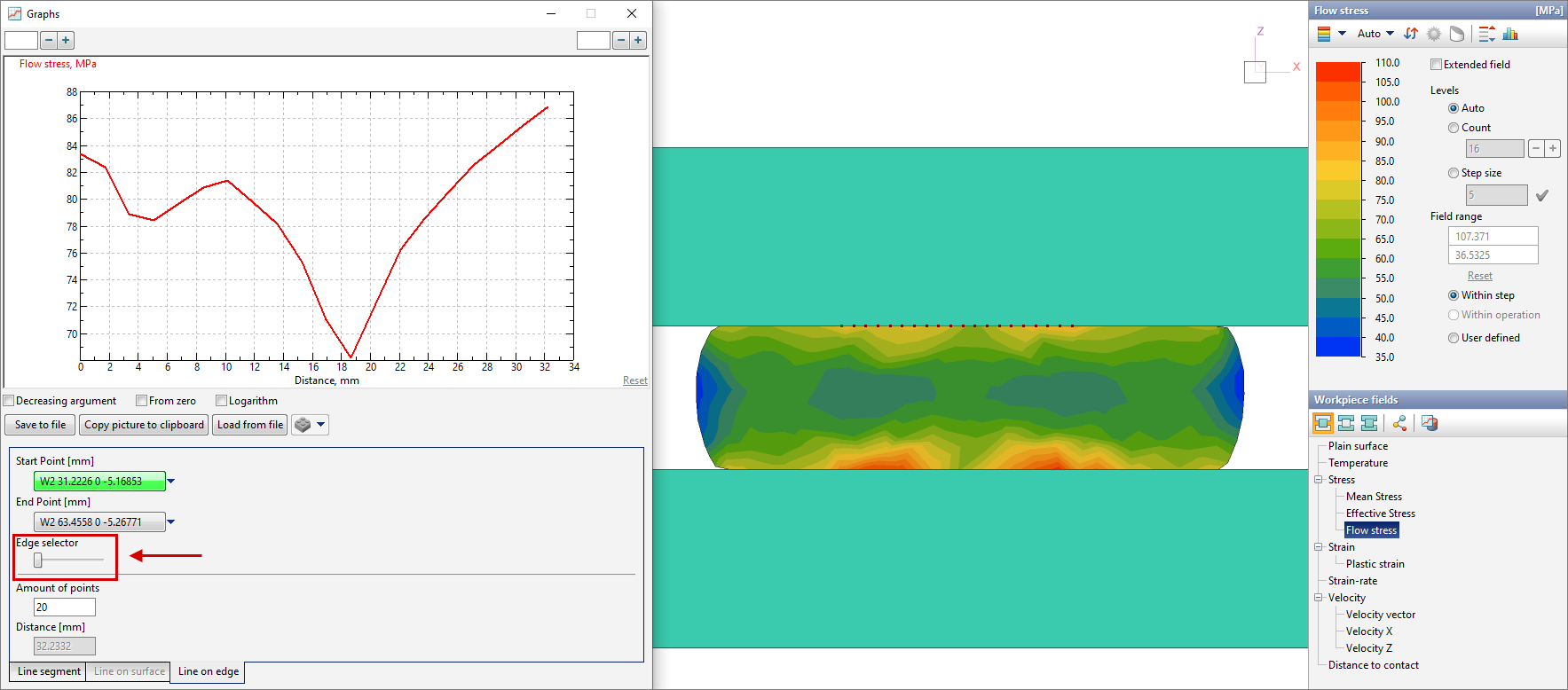
Task: Select Effective Stress in the field tree
Action: click(x=1380, y=514)
